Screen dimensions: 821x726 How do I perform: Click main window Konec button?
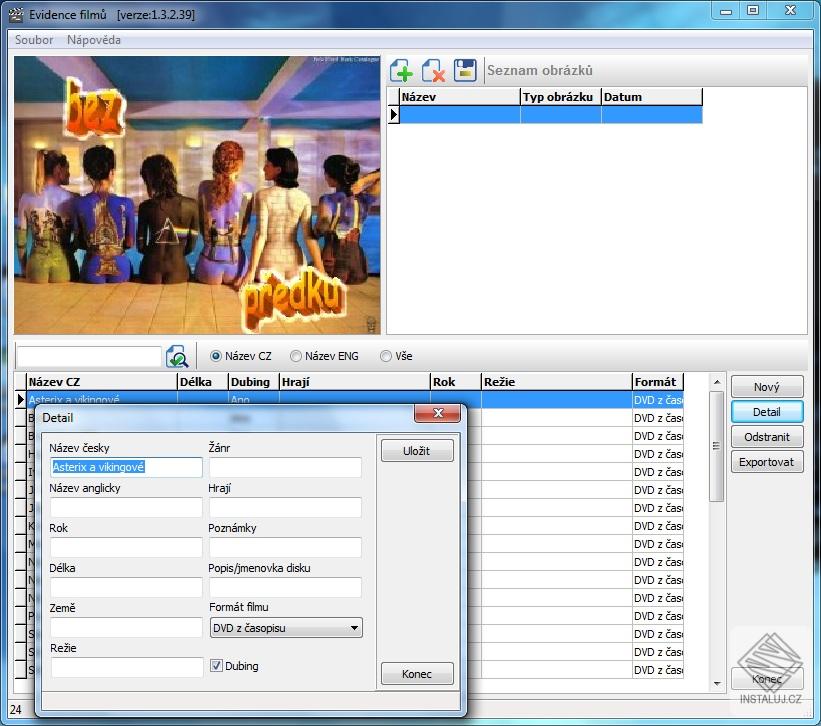pyautogui.click(x=767, y=679)
